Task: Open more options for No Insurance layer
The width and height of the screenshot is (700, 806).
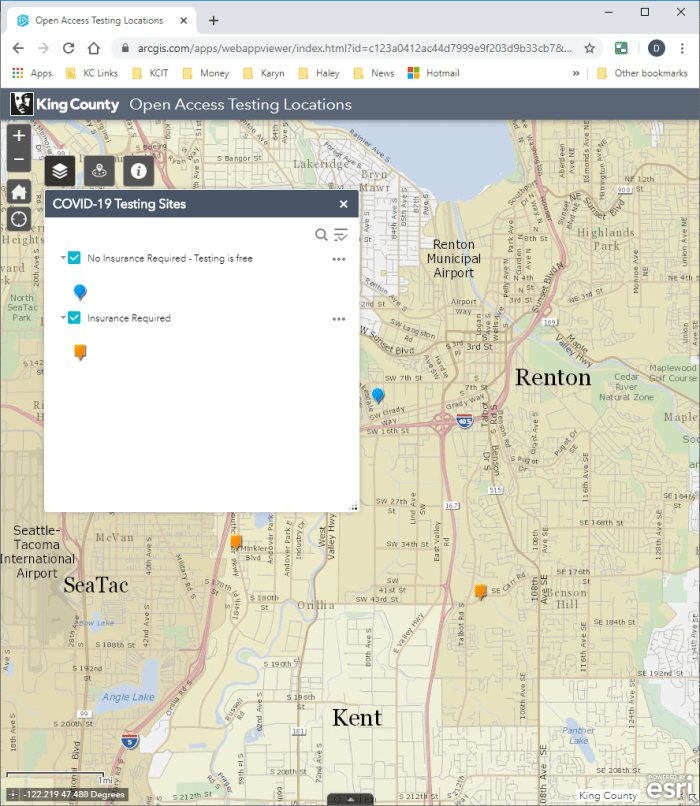Action: (x=339, y=259)
